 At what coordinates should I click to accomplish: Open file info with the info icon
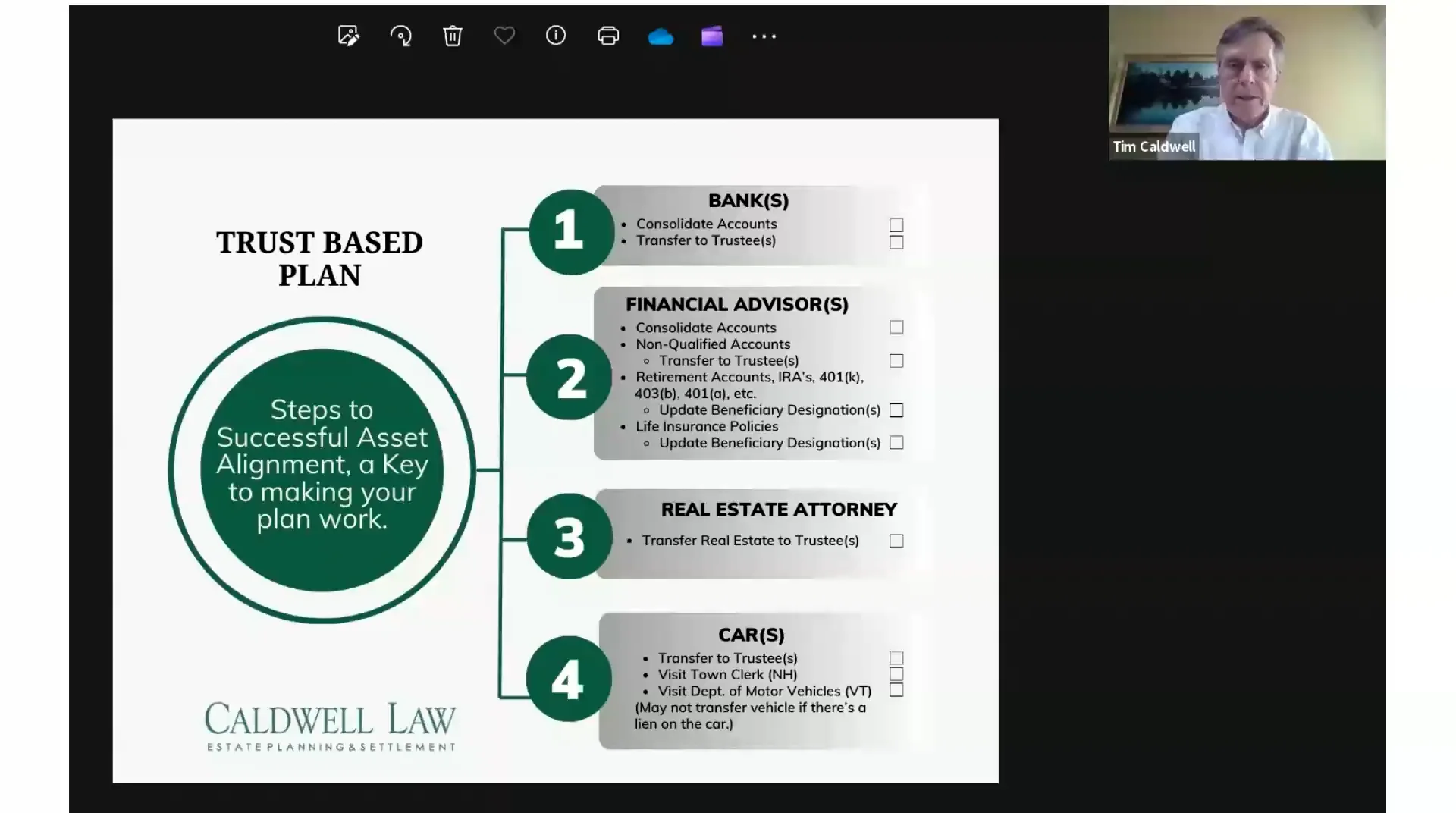point(556,36)
